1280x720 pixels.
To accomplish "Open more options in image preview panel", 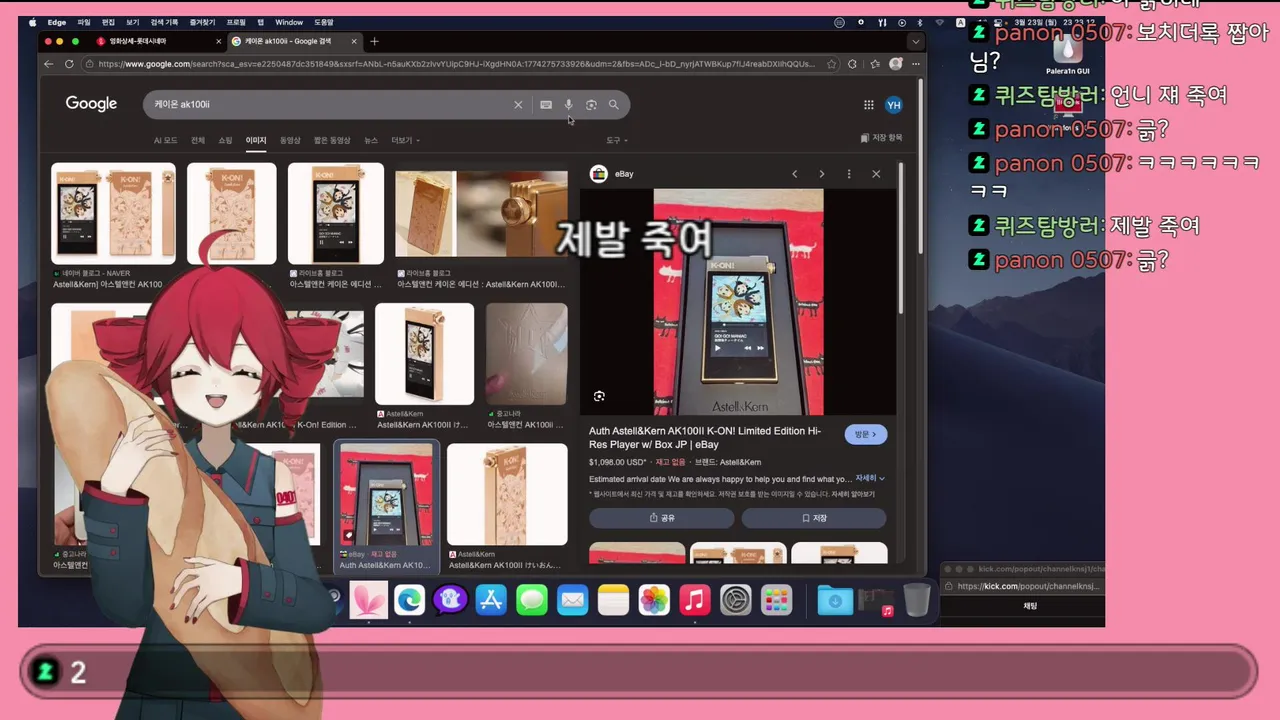I will point(849,174).
